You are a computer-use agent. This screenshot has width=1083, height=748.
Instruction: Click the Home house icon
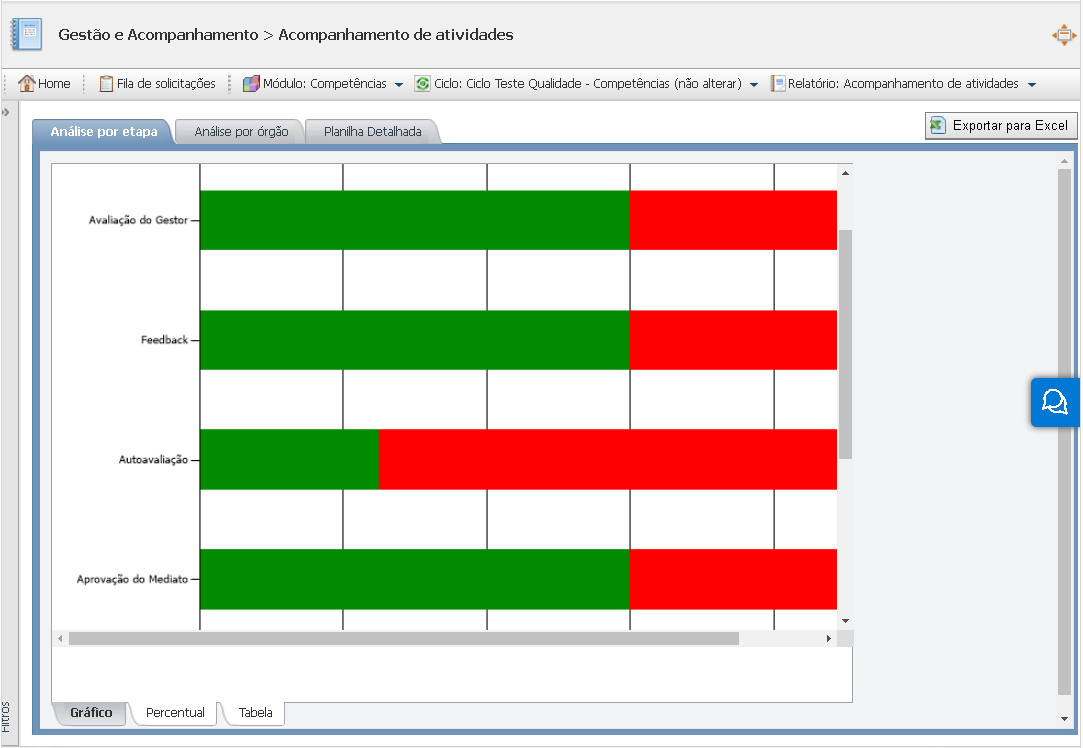click(27, 84)
